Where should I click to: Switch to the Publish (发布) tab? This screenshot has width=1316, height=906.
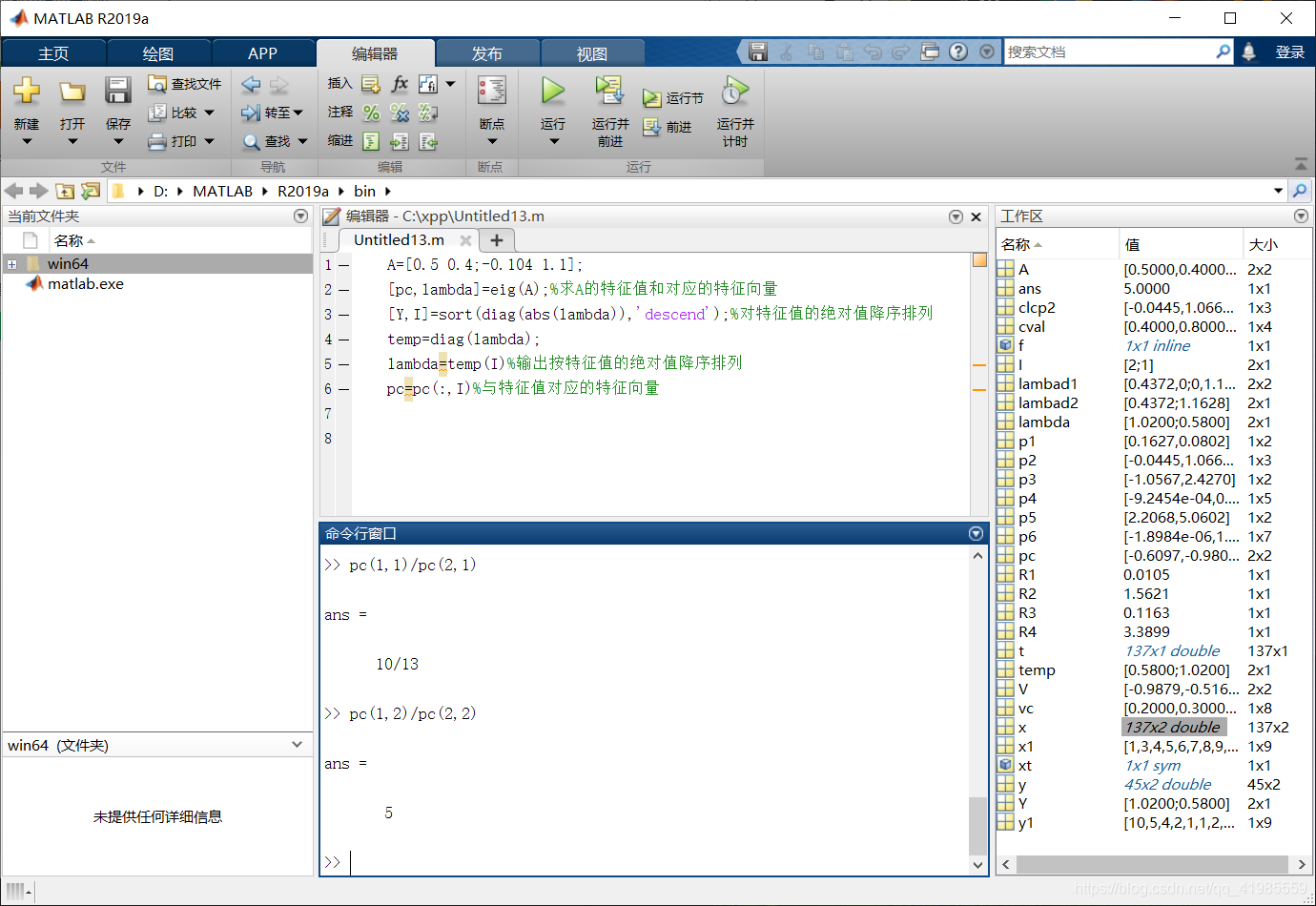tap(487, 53)
